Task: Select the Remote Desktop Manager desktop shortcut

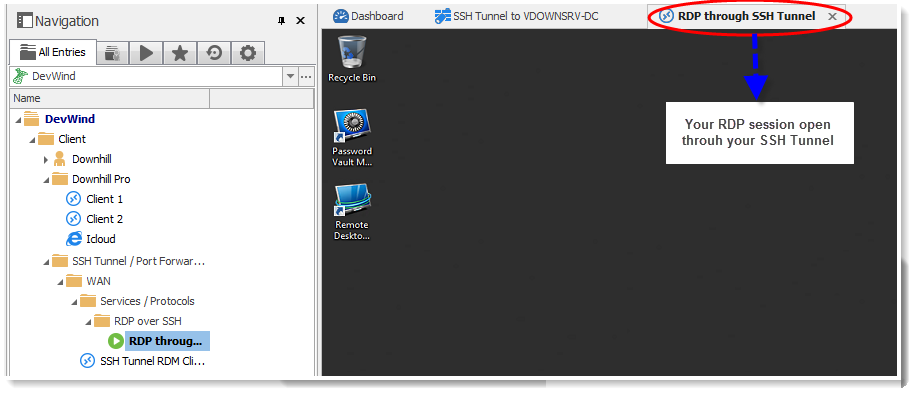Action: click(352, 212)
